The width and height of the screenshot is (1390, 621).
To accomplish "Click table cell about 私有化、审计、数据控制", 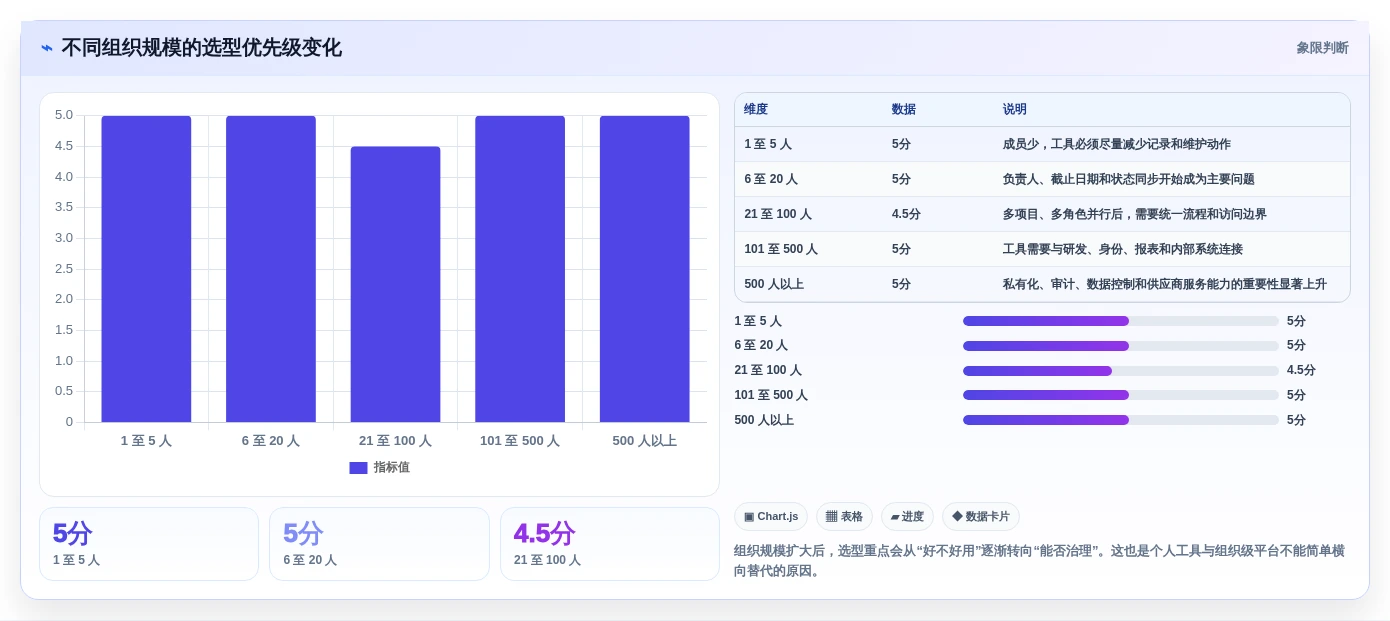I will tap(1165, 284).
